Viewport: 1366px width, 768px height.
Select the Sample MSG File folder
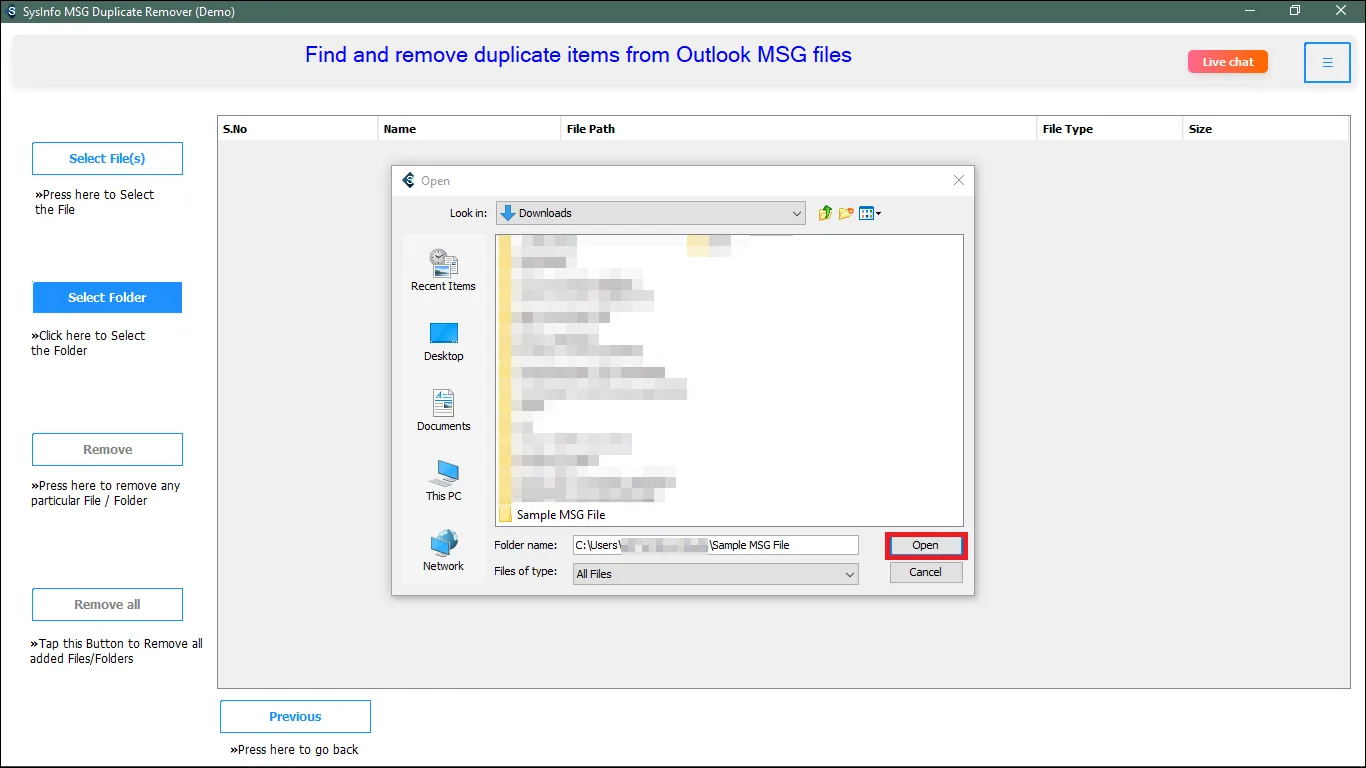pyautogui.click(x=552, y=515)
